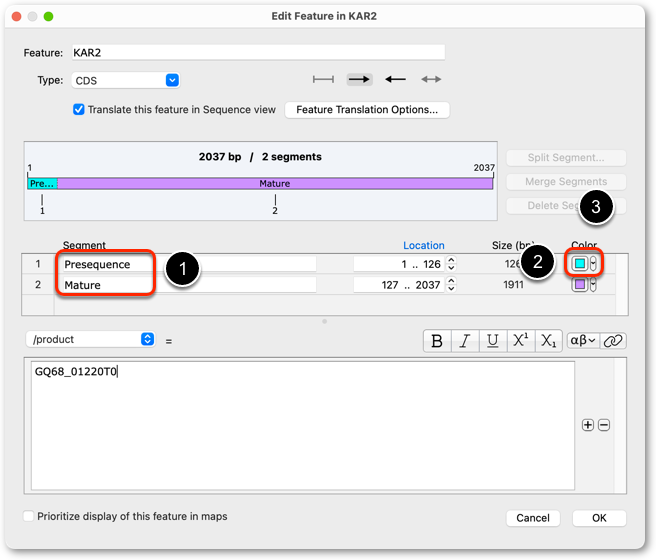Open the /product qualifier dropdown

(x=90, y=339)
